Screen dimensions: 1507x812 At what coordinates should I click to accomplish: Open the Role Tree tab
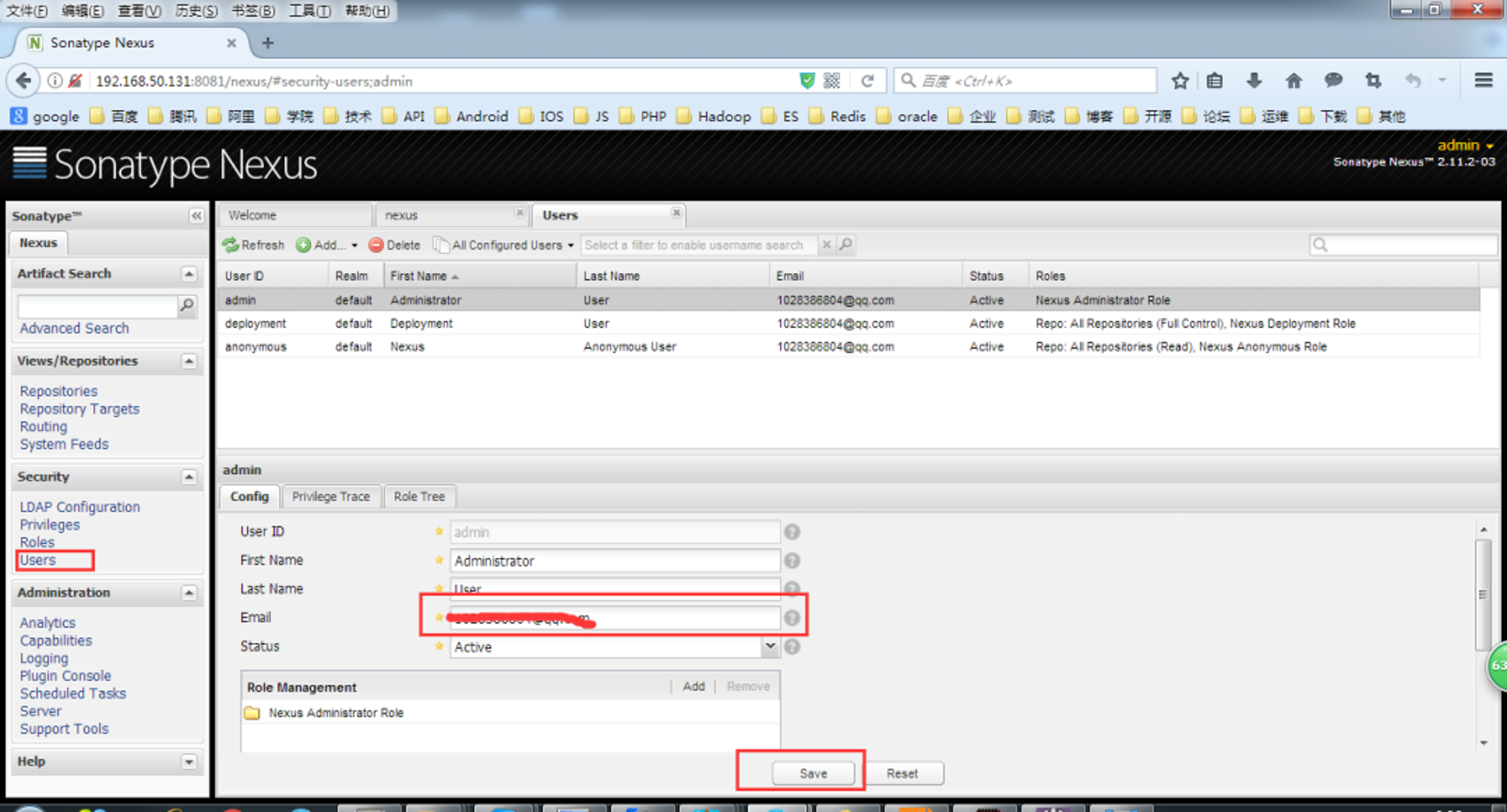[419, 496]
